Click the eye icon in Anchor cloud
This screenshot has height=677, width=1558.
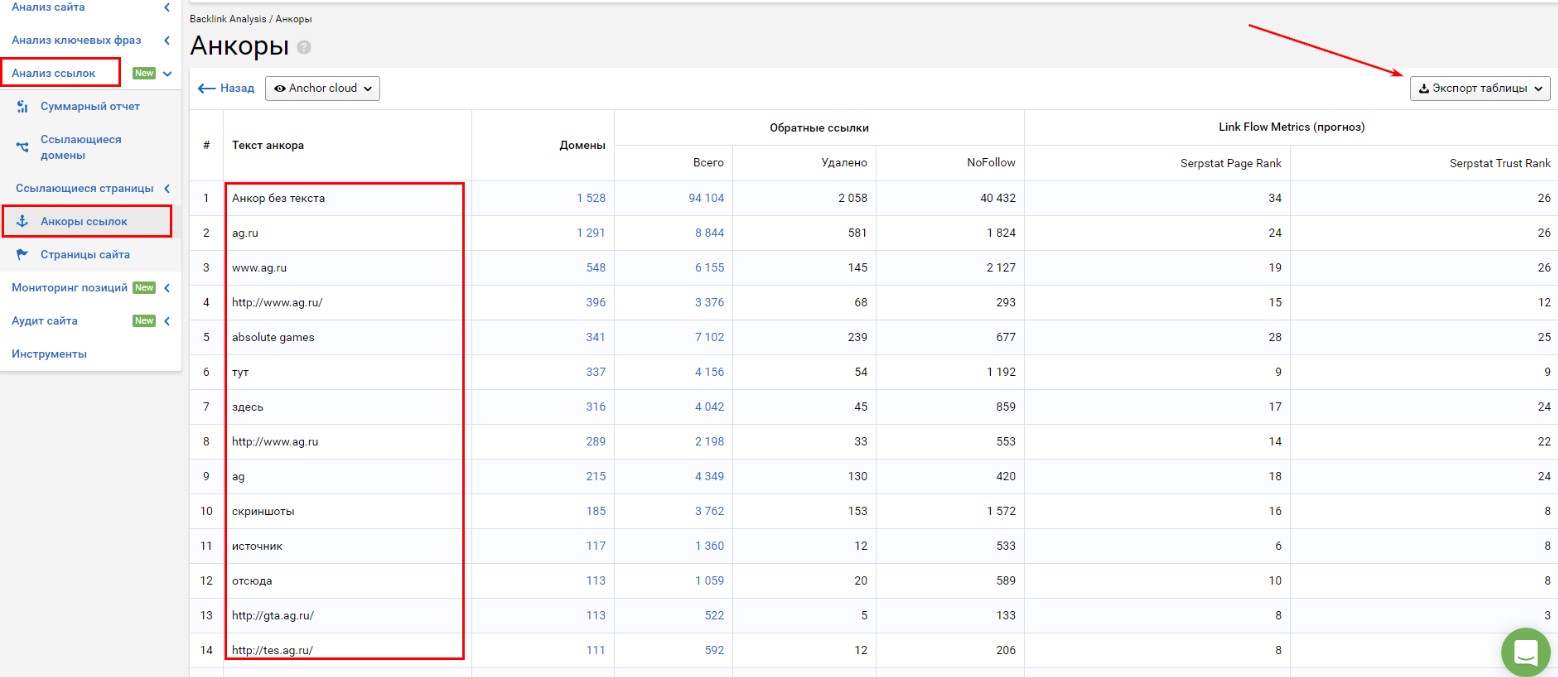point(280,88)
